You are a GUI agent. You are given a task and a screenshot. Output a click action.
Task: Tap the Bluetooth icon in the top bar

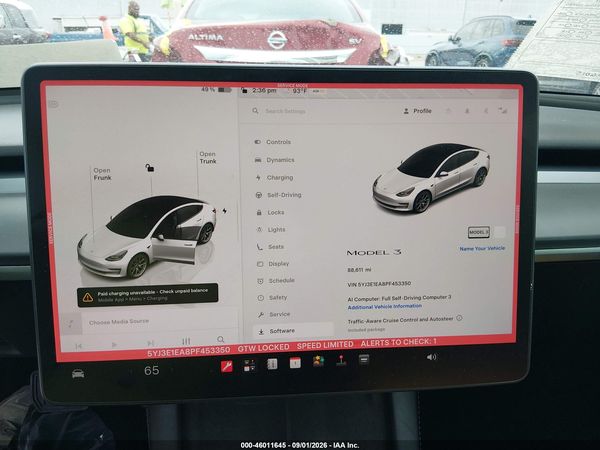pyautogui.click(x=486, y=111)
